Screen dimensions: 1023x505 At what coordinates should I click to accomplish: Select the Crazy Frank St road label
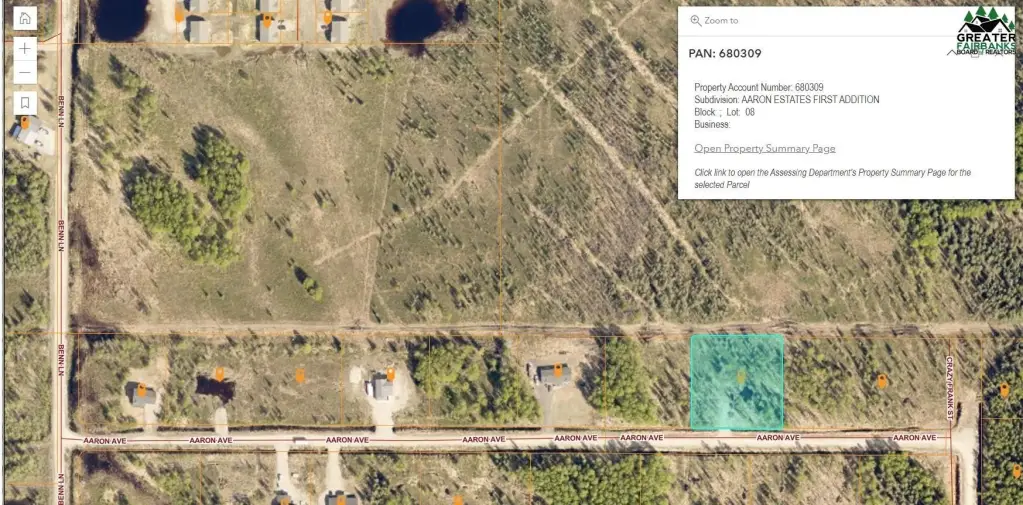pyautogui.click(x=950, y=388)
